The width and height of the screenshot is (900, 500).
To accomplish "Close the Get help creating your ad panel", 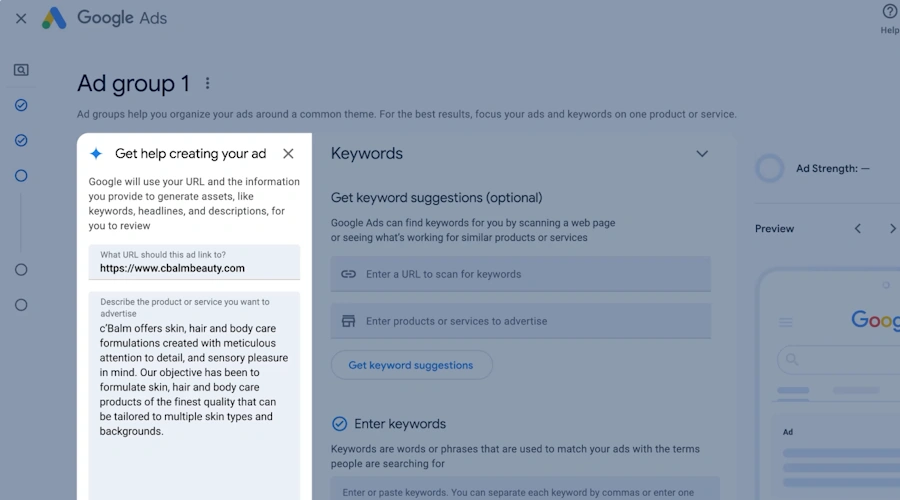I will [288, 154].
